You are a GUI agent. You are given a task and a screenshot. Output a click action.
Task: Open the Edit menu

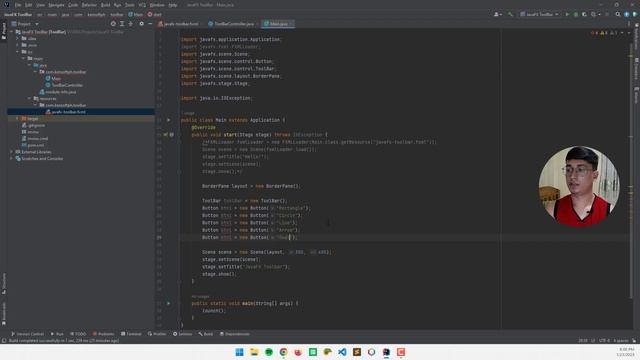(x=29, y=5)
